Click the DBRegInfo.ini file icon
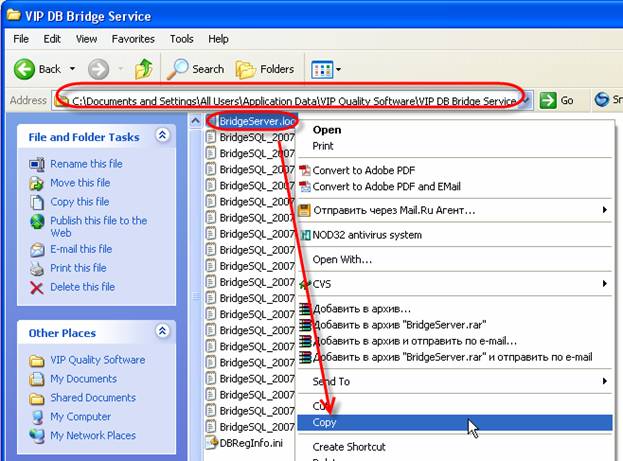This screenshot has width=623, height=461. click(x=211, y=442)
